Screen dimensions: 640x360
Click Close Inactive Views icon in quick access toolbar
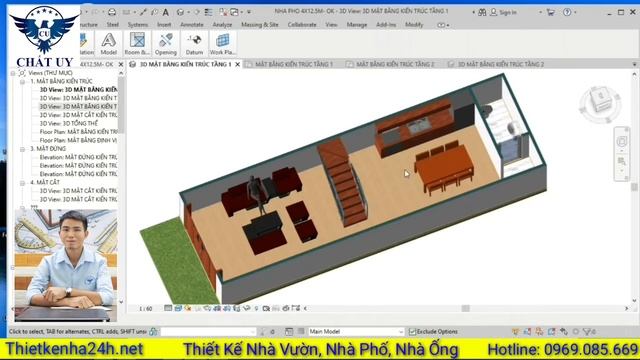223,12
